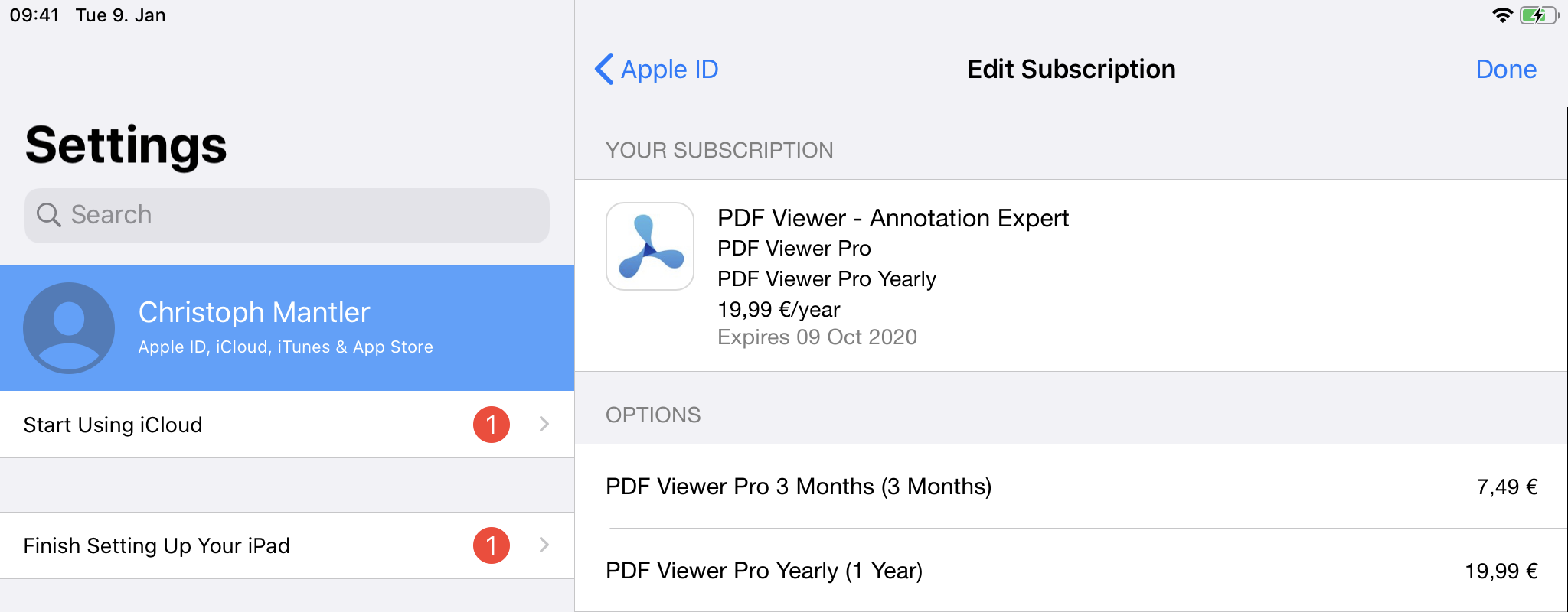The width and height of the screenshot is (1568, 612).
Task: Tap the profile avatar icon
Action: 69,327
